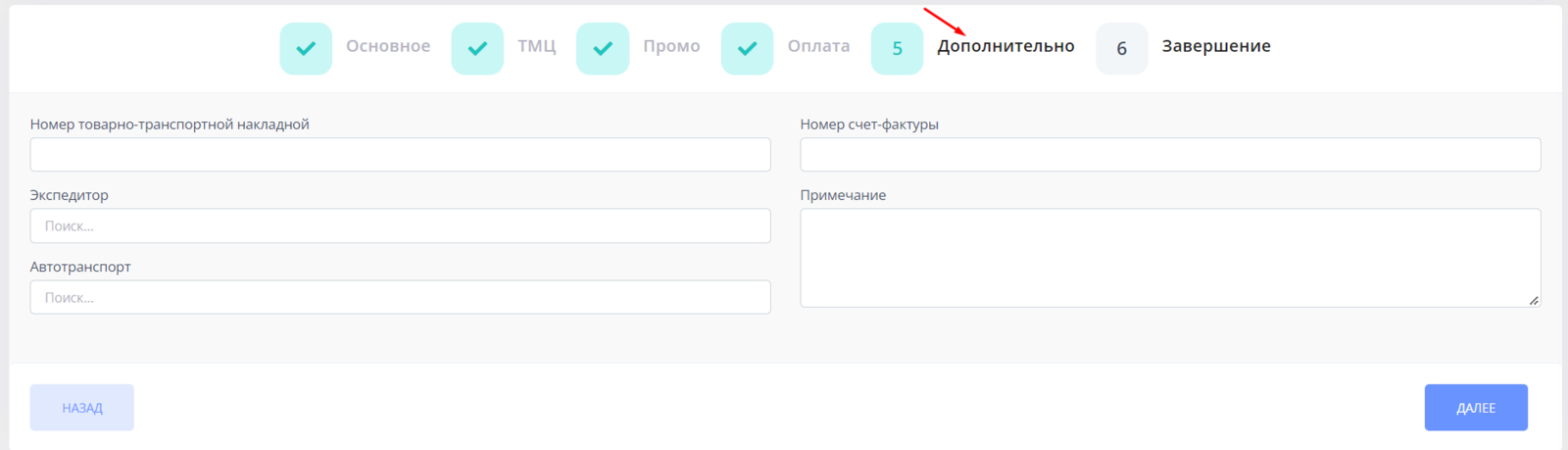
Task: Select the Дополнительно step label
Action: (1005, 46)
